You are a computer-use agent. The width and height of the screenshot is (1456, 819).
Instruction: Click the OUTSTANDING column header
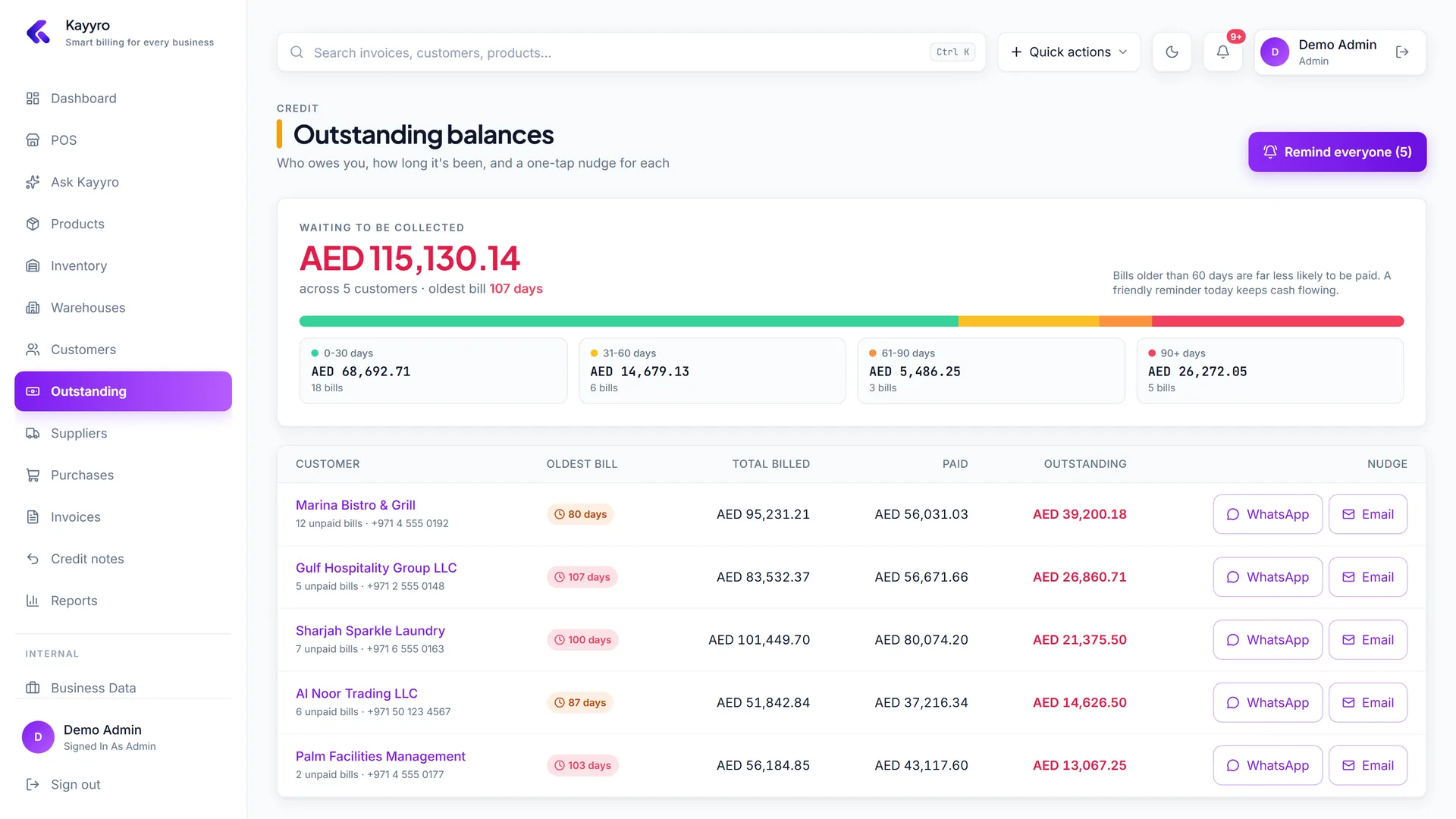tap(1085, 464)
